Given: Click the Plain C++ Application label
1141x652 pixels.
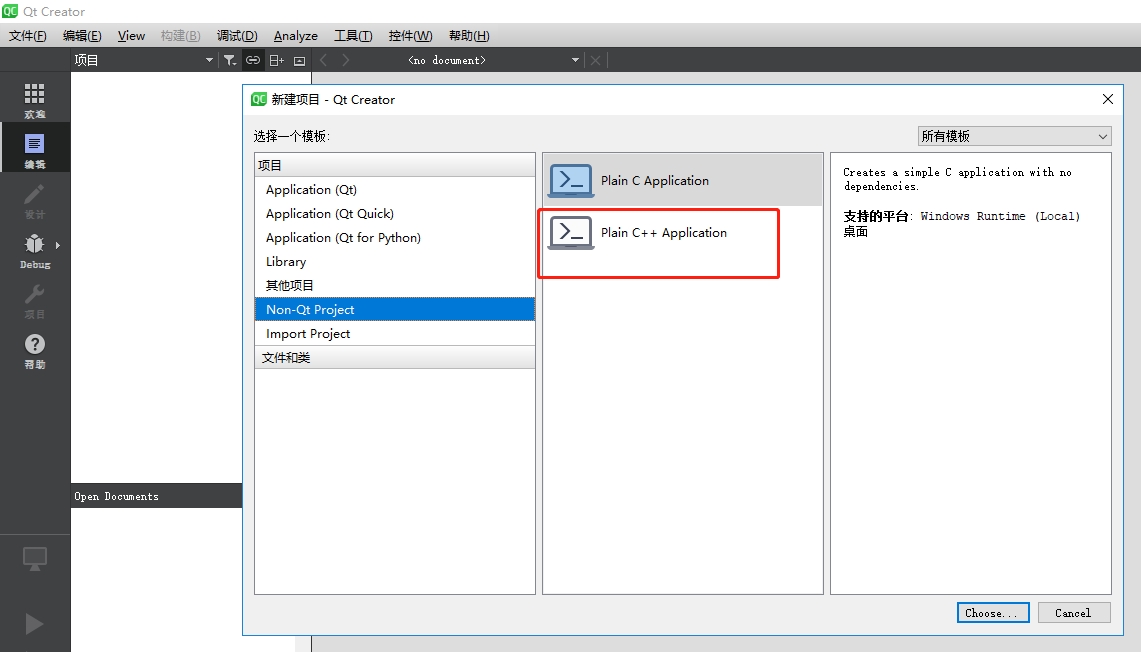Looking at the screenshot, I should (664, 233).
